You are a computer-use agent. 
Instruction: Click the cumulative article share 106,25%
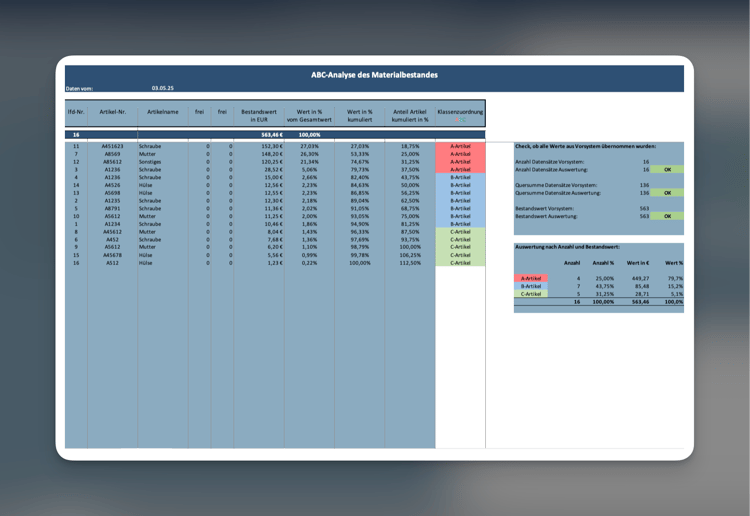(x=410, y=255)
